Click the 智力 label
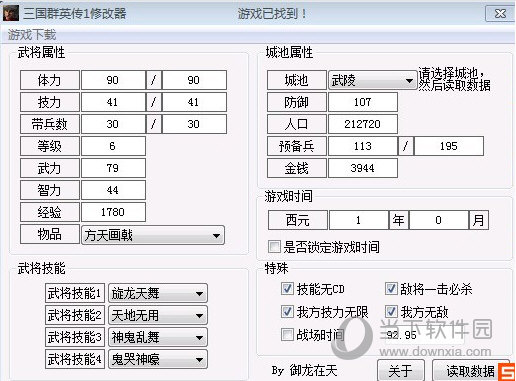This screenshot has height=381, width=516. click(50, 190)
